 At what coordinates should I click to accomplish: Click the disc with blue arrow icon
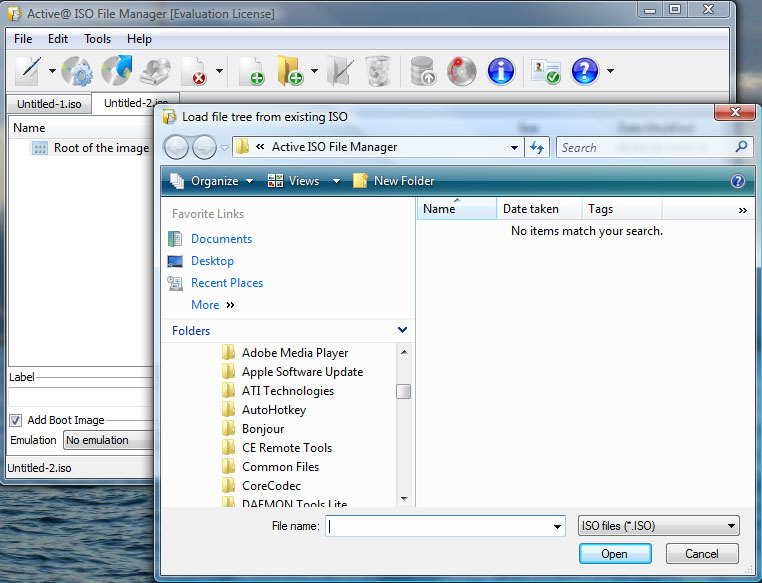pyautogui.click(x=117, y=71)
